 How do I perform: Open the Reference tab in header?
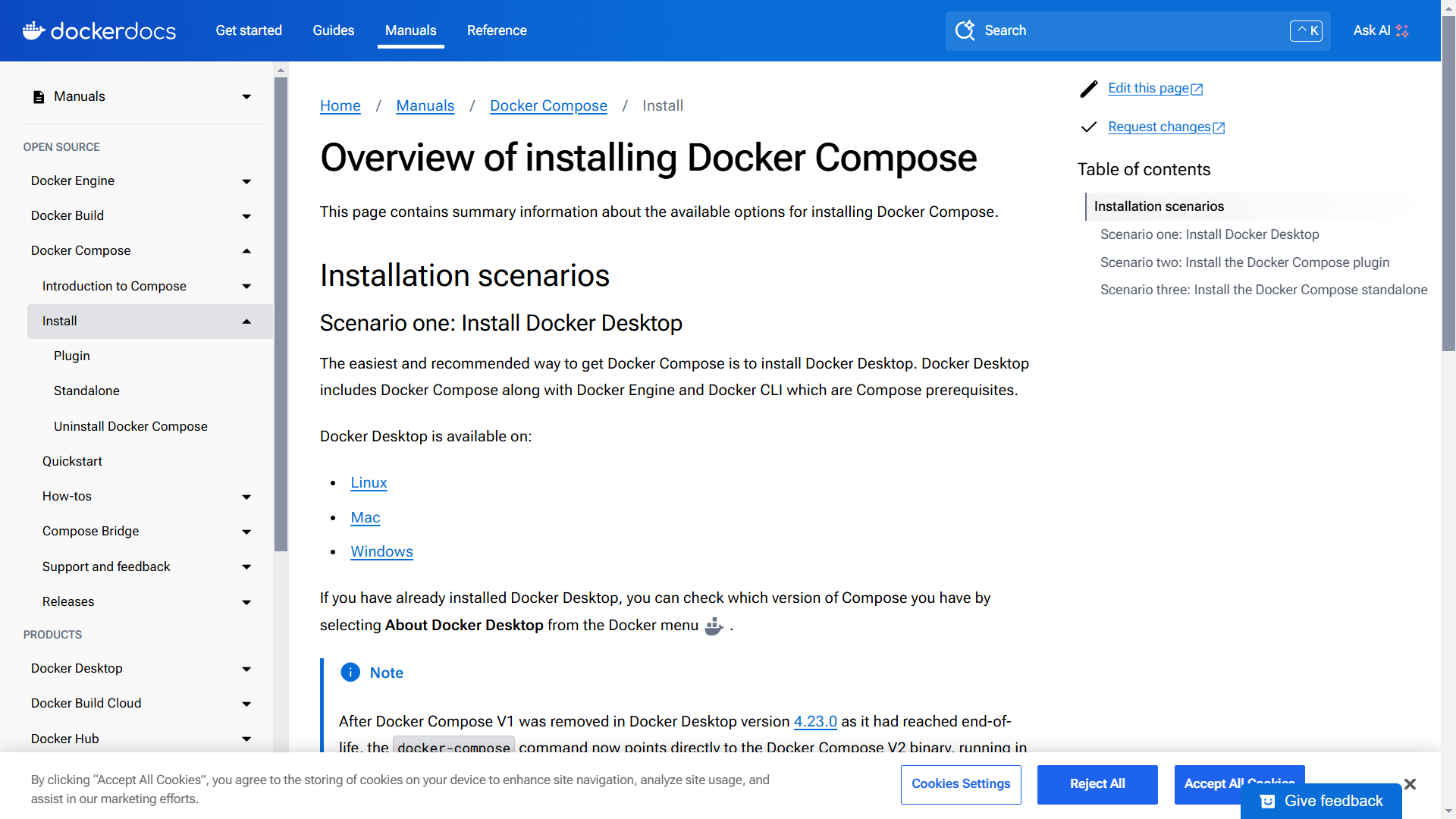pos(497,30)
